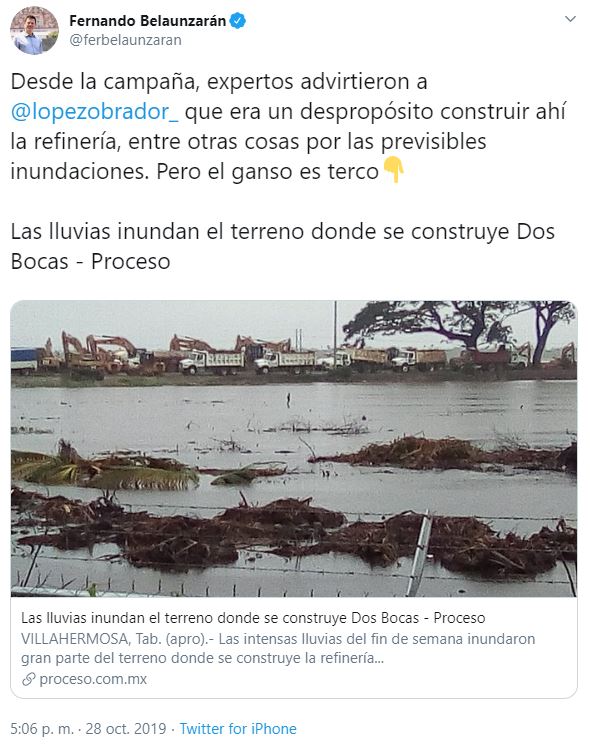The width and height of the screenshot is (590, 750).
Task: Click the chain link icon
Action: tap(29, 679)
